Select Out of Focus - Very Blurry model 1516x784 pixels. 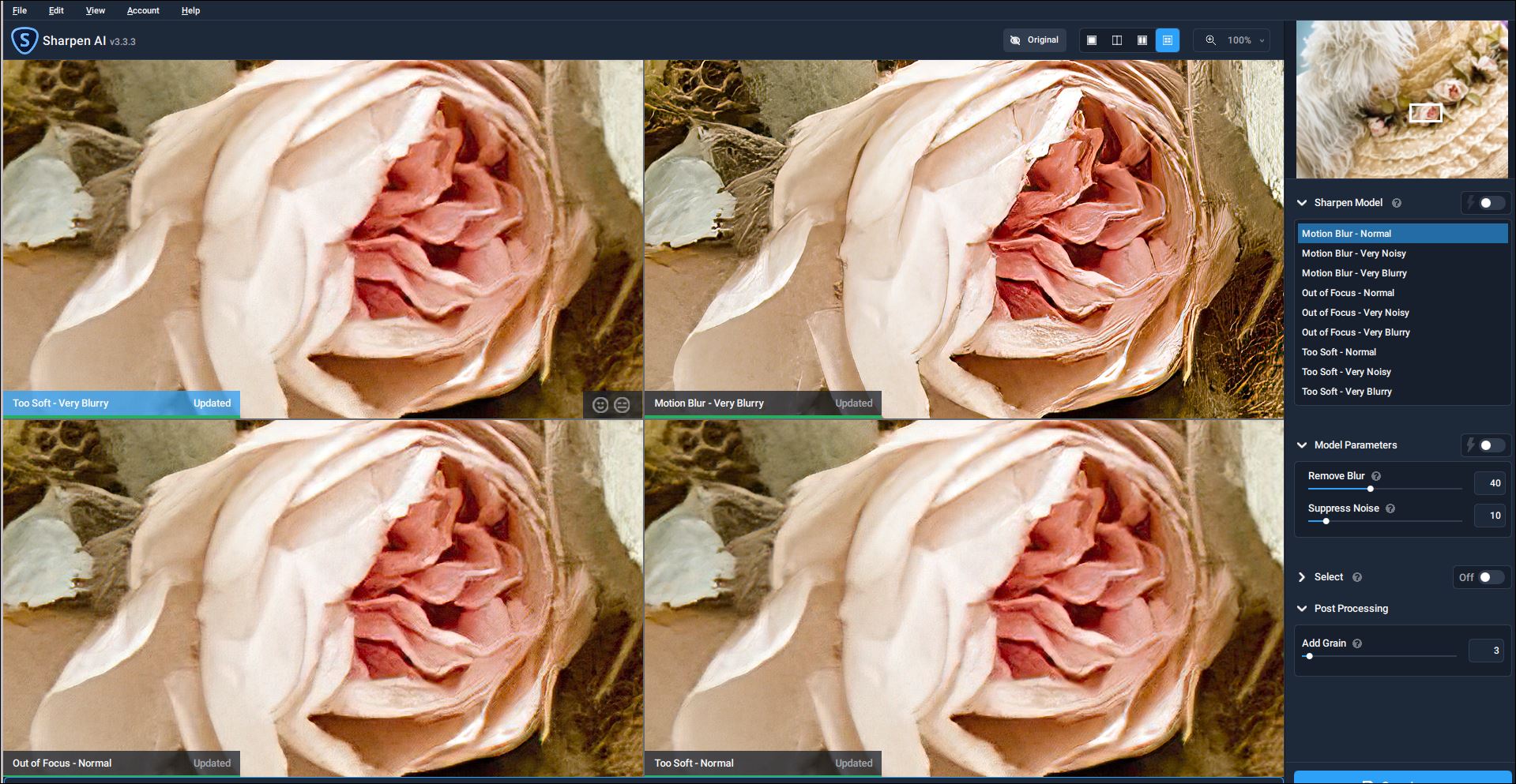coord(1356,332)
